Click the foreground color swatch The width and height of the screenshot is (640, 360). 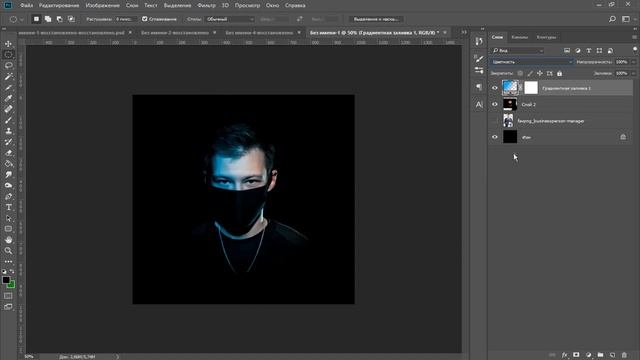coord(6,280)
